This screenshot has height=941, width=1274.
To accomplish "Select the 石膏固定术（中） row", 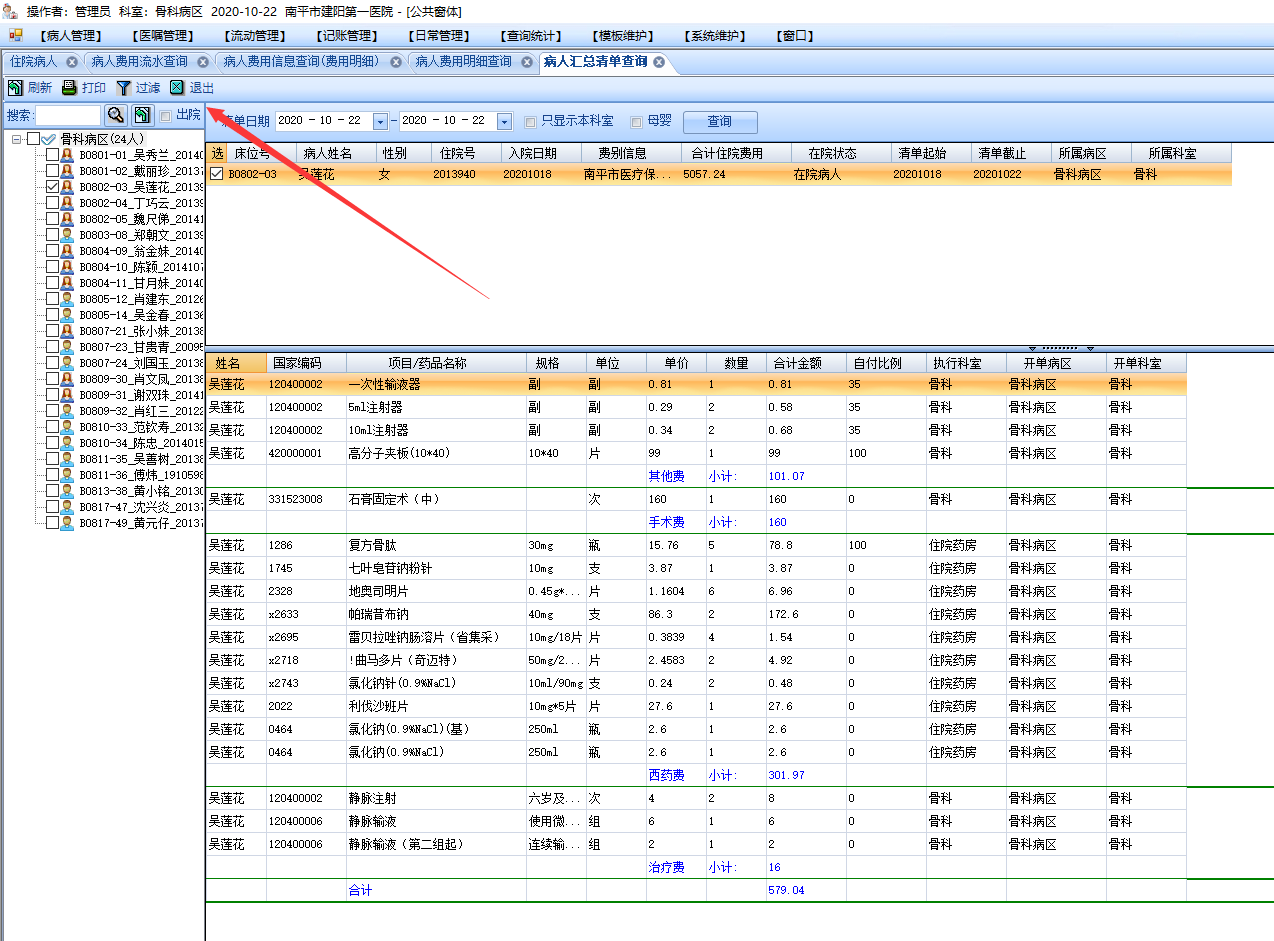I will pyautogui.click(x=696, y=499).
